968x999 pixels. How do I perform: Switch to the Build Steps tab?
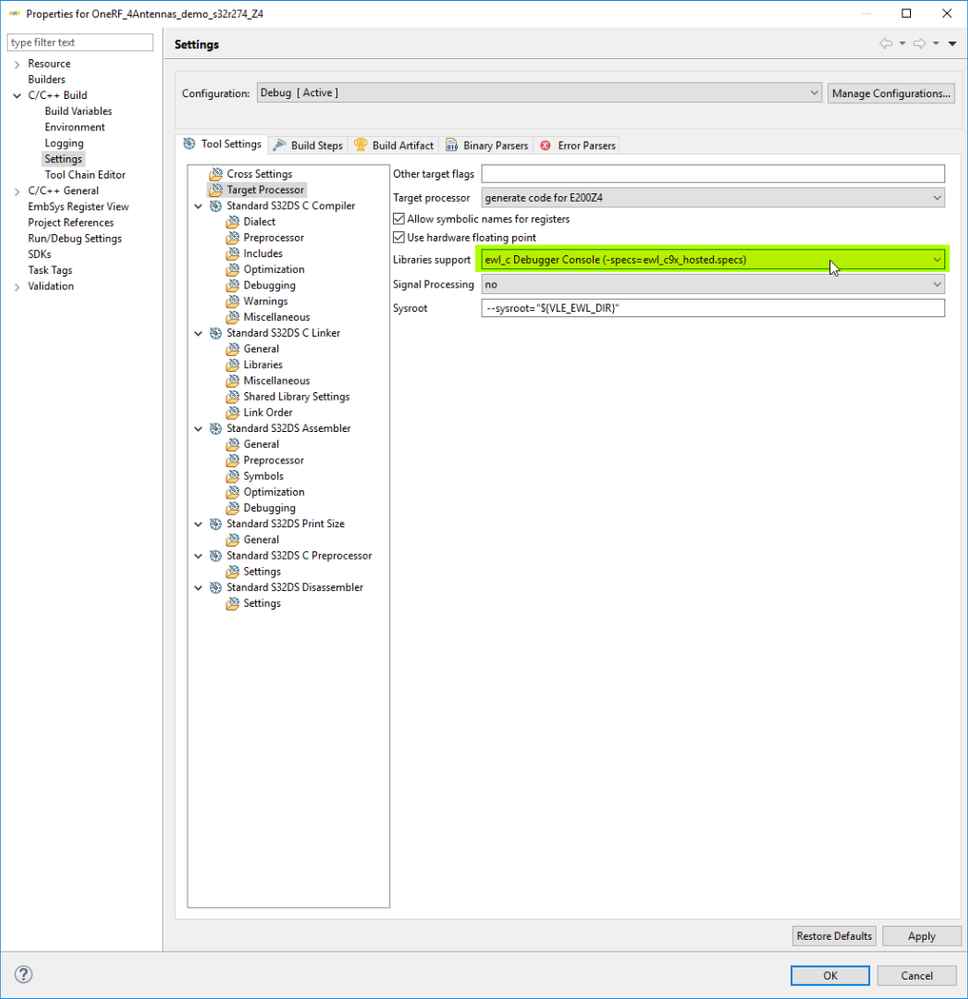click(308, 145)
